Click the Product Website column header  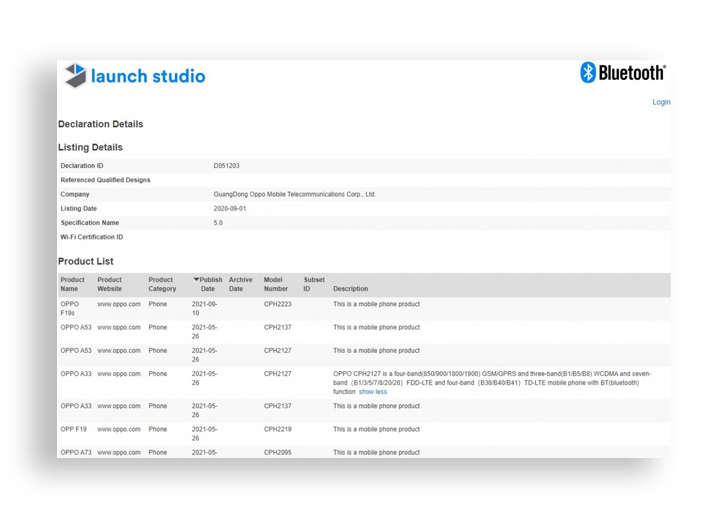pyautogui.click(x=110, y=284)
